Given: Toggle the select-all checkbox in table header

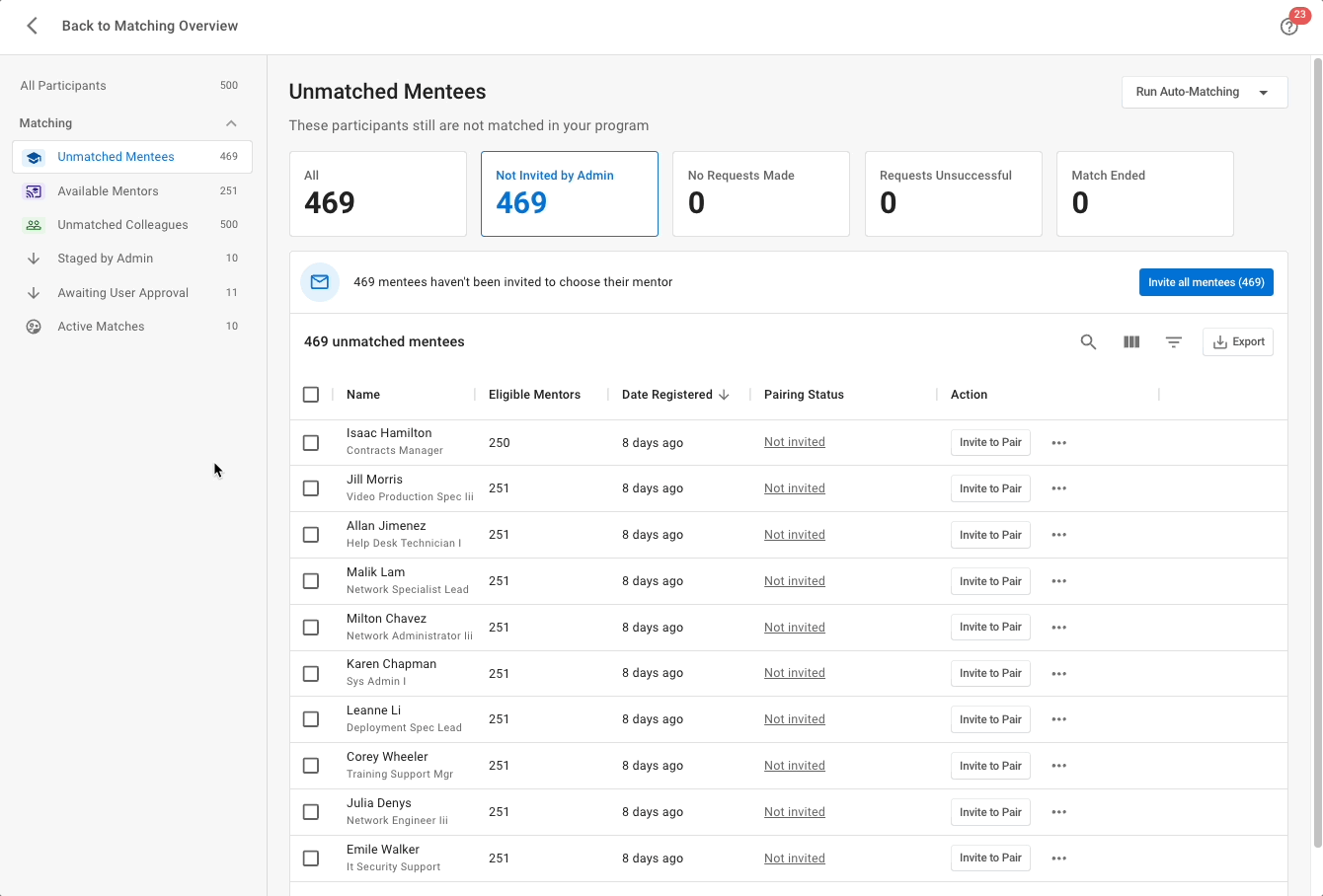Looking at the screenshot, I should pos(311,395).
